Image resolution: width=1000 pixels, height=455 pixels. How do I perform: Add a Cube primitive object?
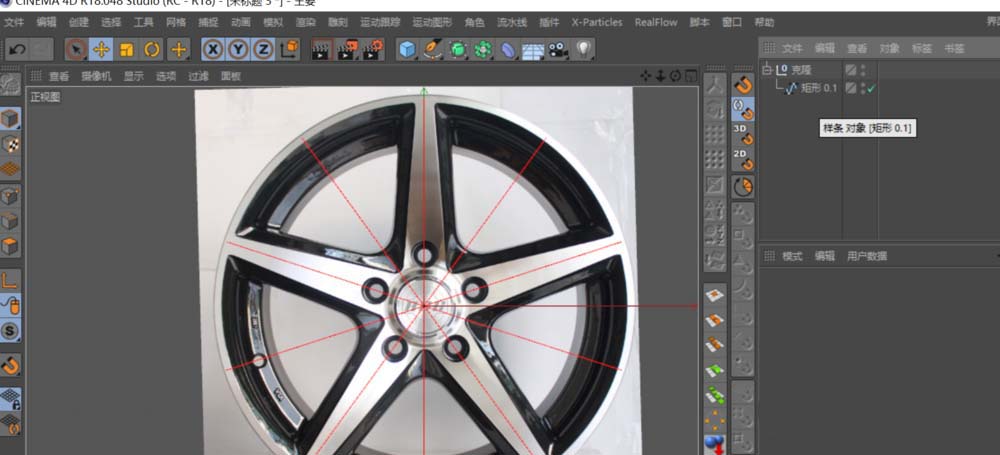407,49
